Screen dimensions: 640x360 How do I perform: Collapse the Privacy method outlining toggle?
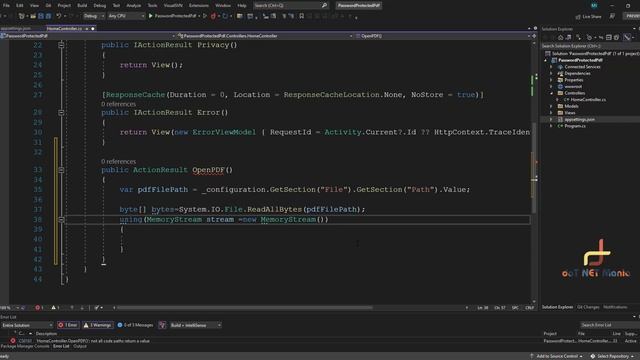coord(61,45)
